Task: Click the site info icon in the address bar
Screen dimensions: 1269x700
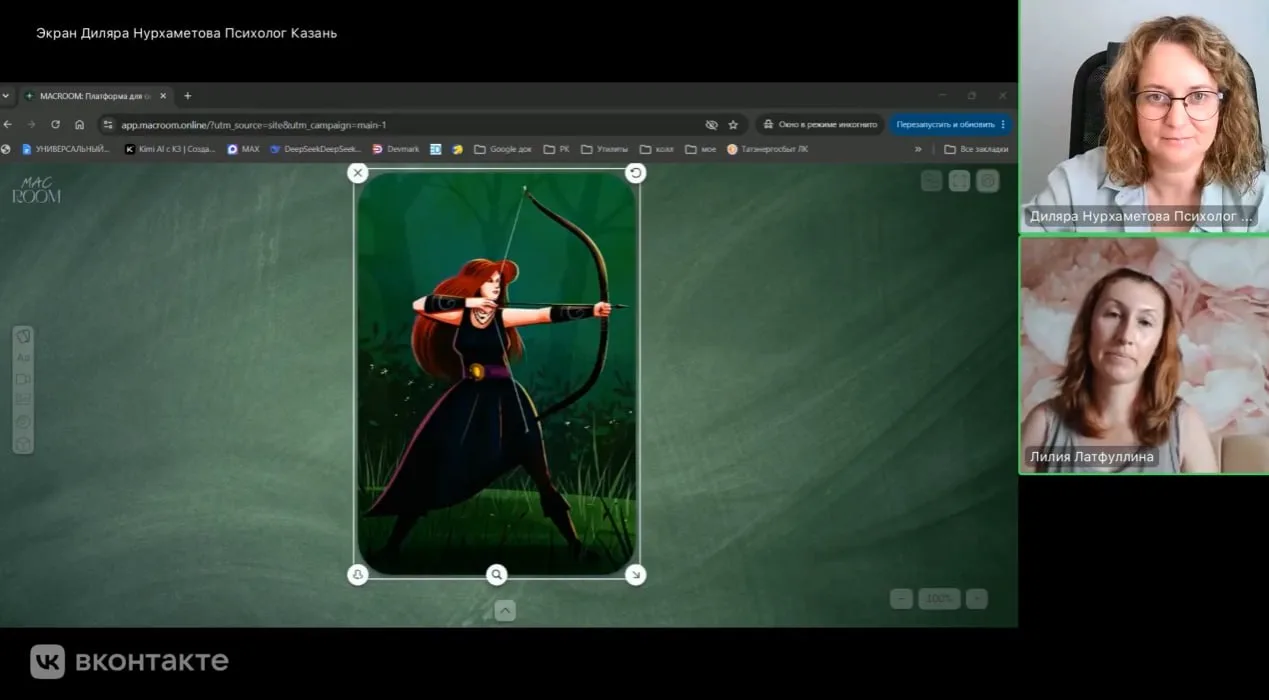Action: point(109,125)
